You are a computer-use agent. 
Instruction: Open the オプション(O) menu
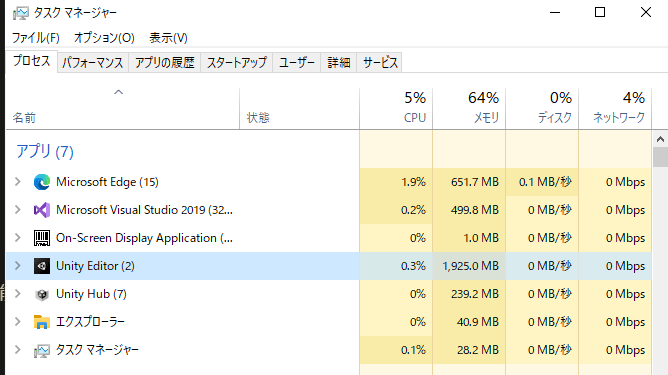tap(104, 38)
